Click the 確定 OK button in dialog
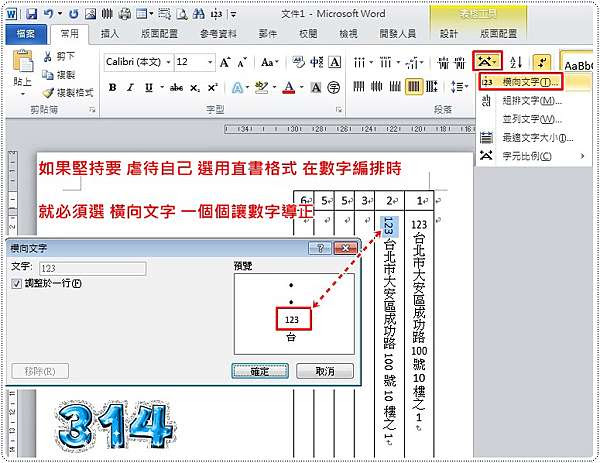 coord(260,371)
